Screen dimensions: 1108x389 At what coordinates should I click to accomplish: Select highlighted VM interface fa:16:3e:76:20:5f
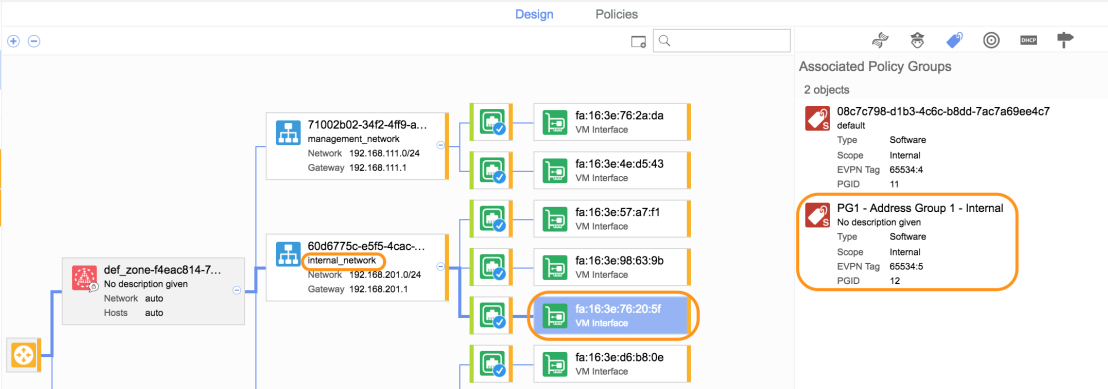point(612,315)
